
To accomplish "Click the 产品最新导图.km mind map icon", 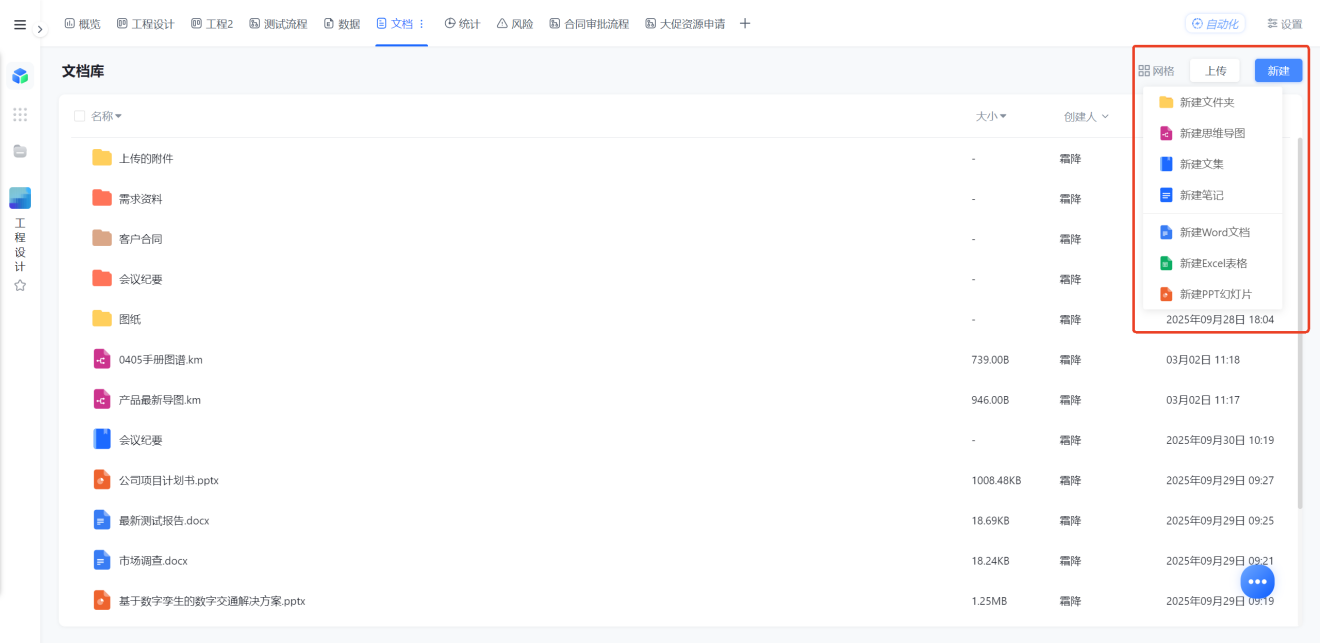I will (101, 399).
